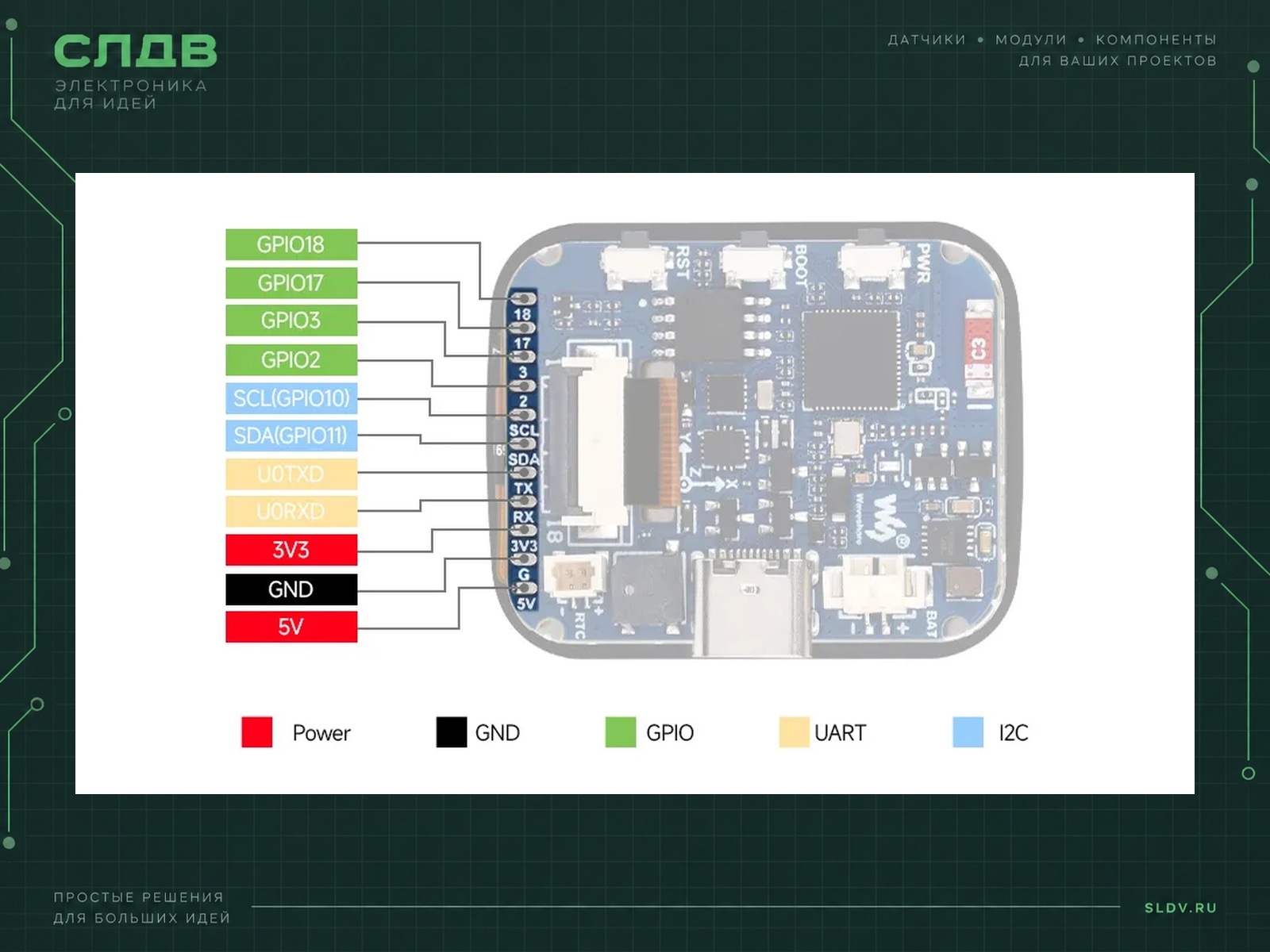This screenshot has width=1270, height=952.
Task: Click the GPIO3 pin label
Action: coord(291,321)
